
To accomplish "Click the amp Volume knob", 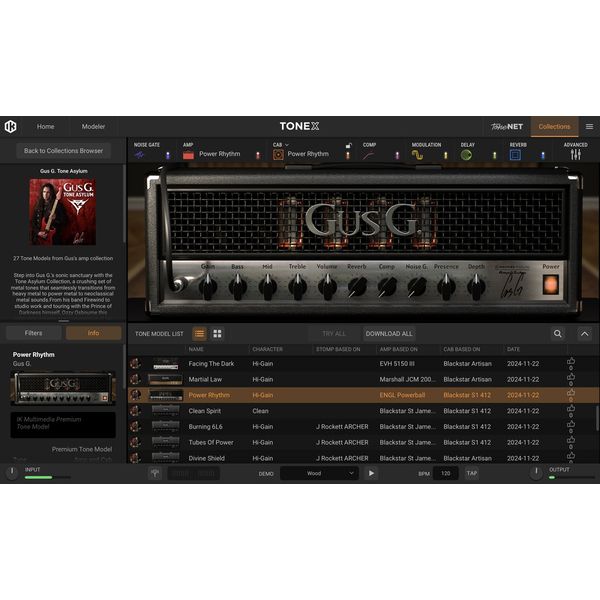I will click(x=327, y=287).
